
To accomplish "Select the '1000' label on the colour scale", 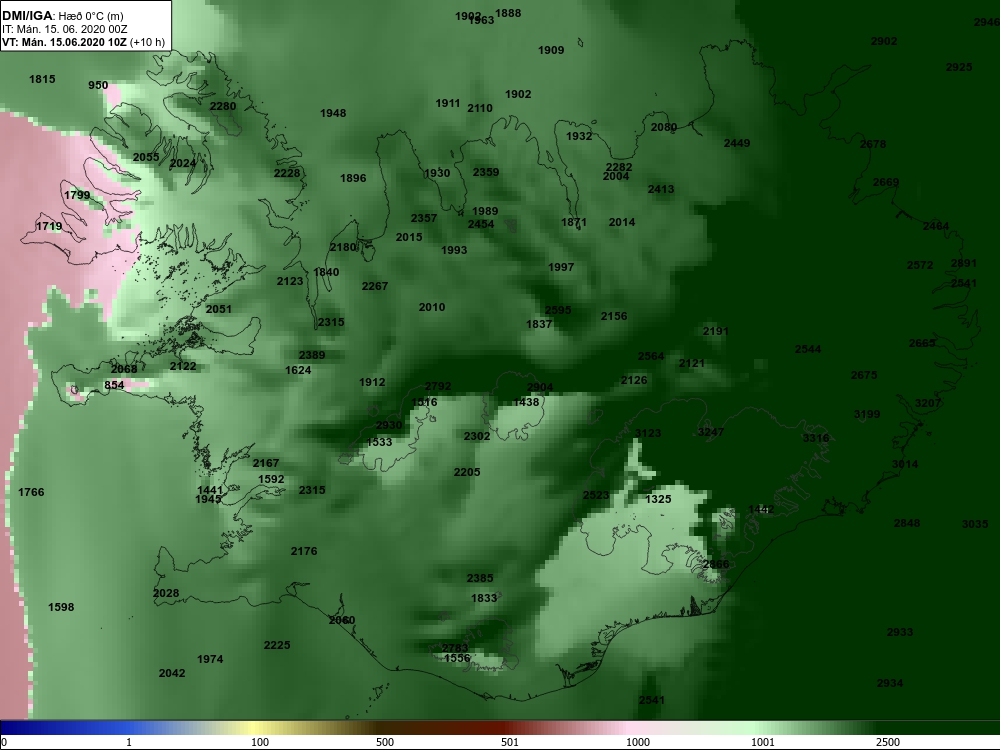I will [x=638, y=742].
